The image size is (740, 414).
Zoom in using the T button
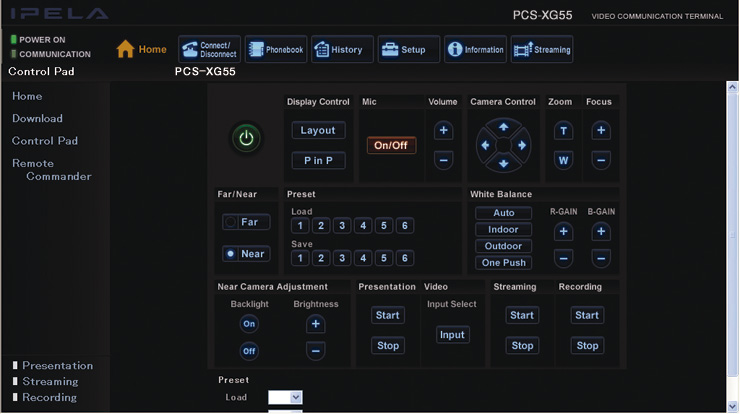(563, 131)
